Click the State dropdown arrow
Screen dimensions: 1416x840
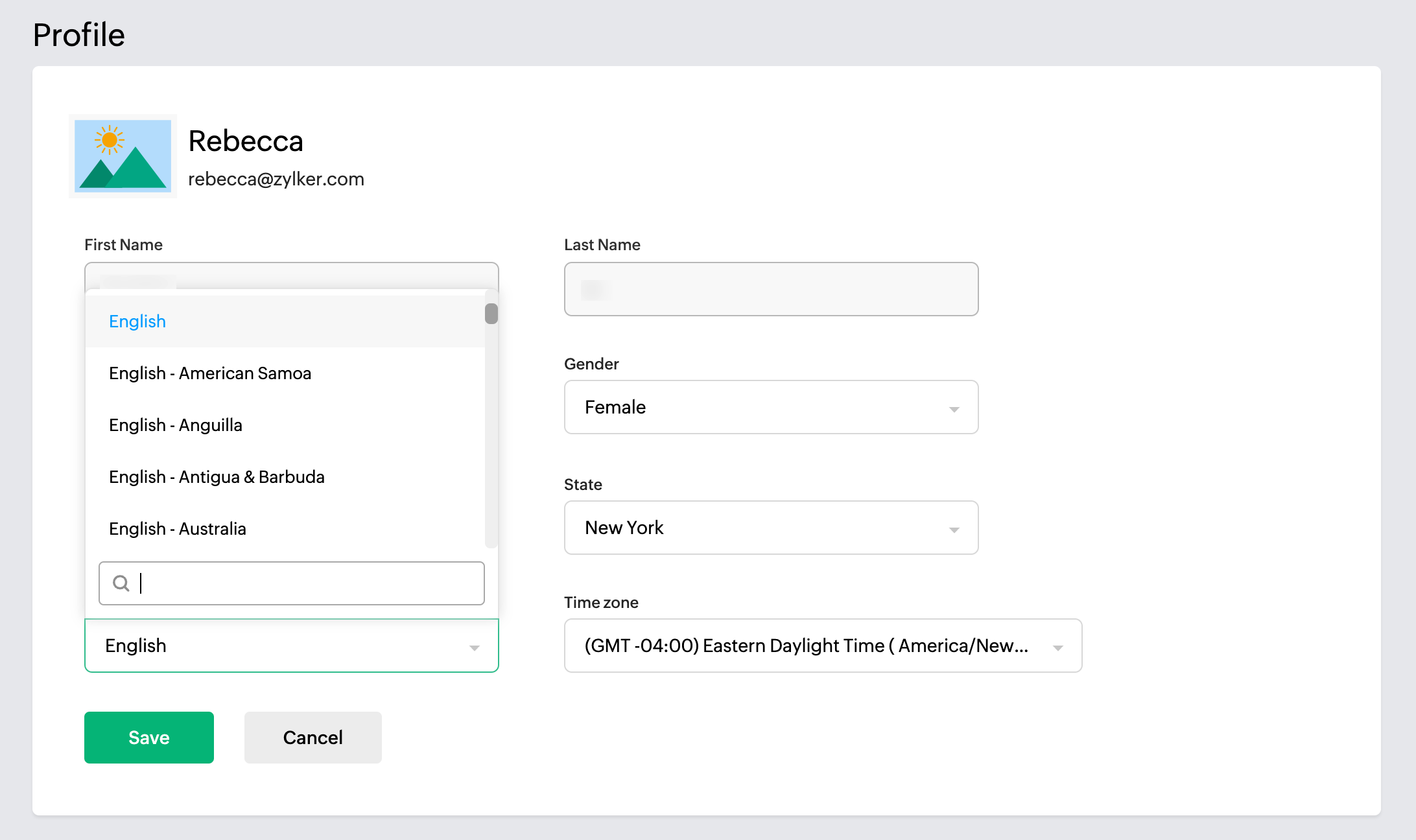click(x=954, y=530)
